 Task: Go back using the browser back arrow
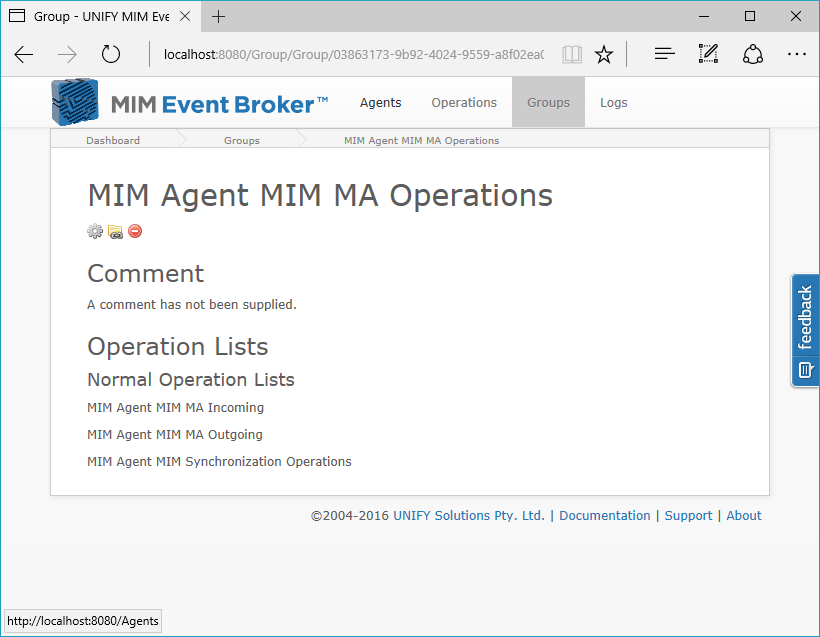[x=24, y=54]
